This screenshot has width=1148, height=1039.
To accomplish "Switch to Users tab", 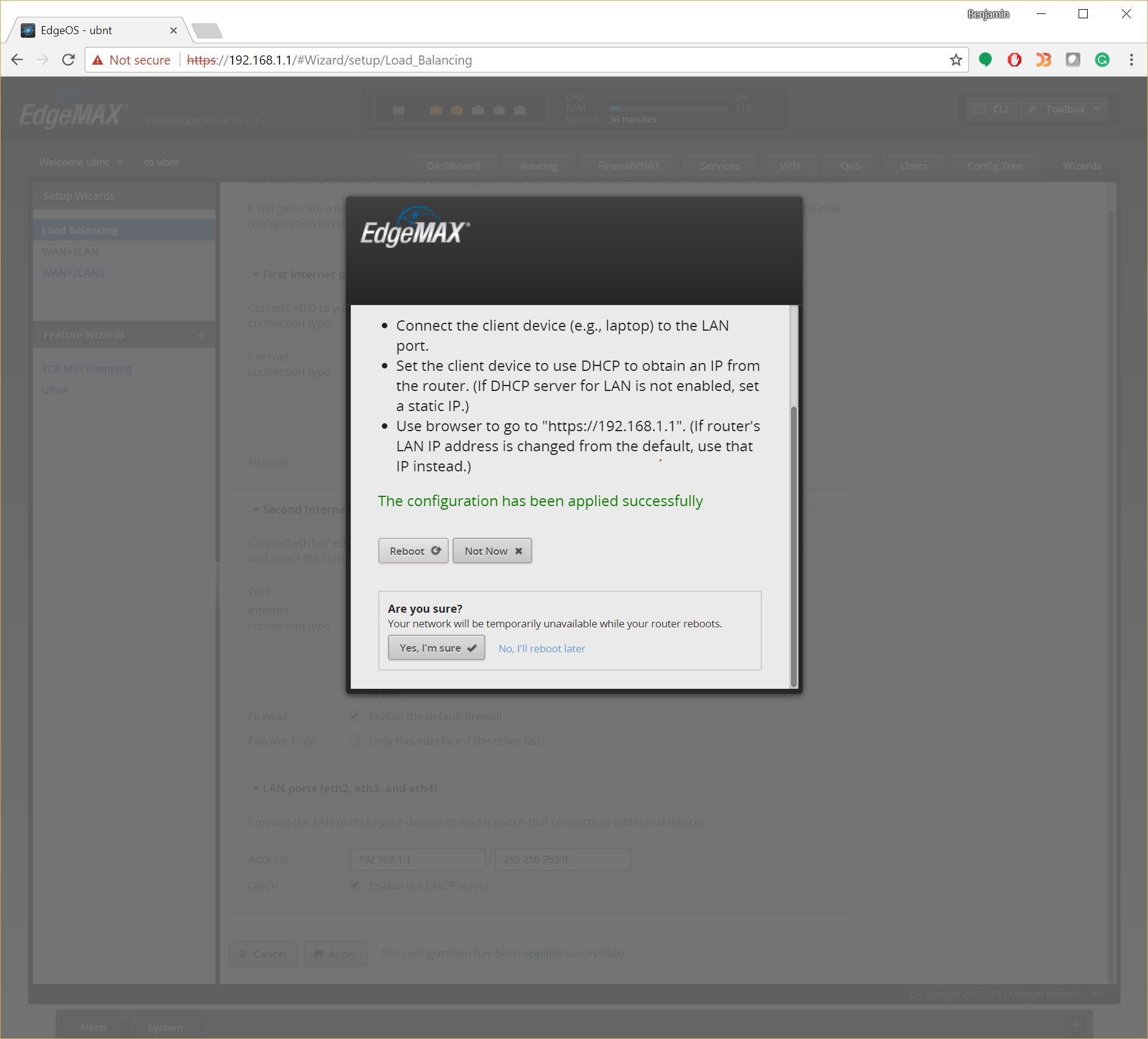I will tap(913, 166).
